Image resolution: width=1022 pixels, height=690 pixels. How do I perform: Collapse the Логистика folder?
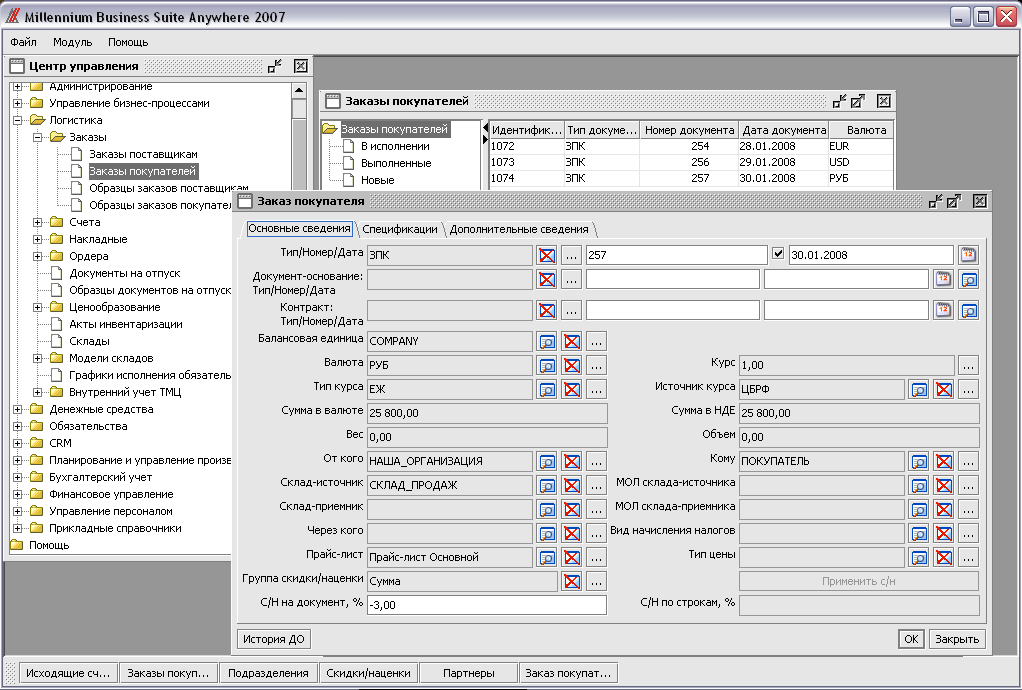[18, 120]
